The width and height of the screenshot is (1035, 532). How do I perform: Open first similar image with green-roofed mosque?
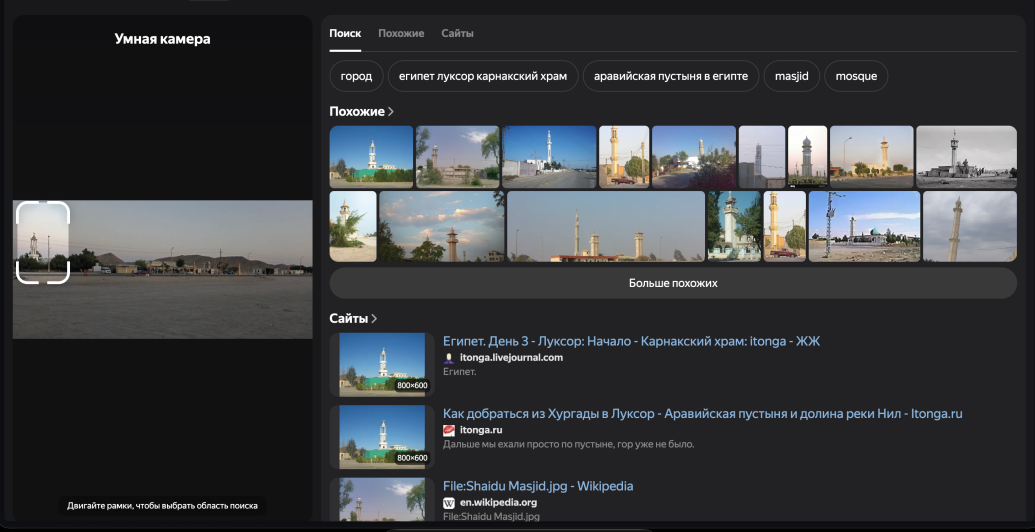pos(371,157)
